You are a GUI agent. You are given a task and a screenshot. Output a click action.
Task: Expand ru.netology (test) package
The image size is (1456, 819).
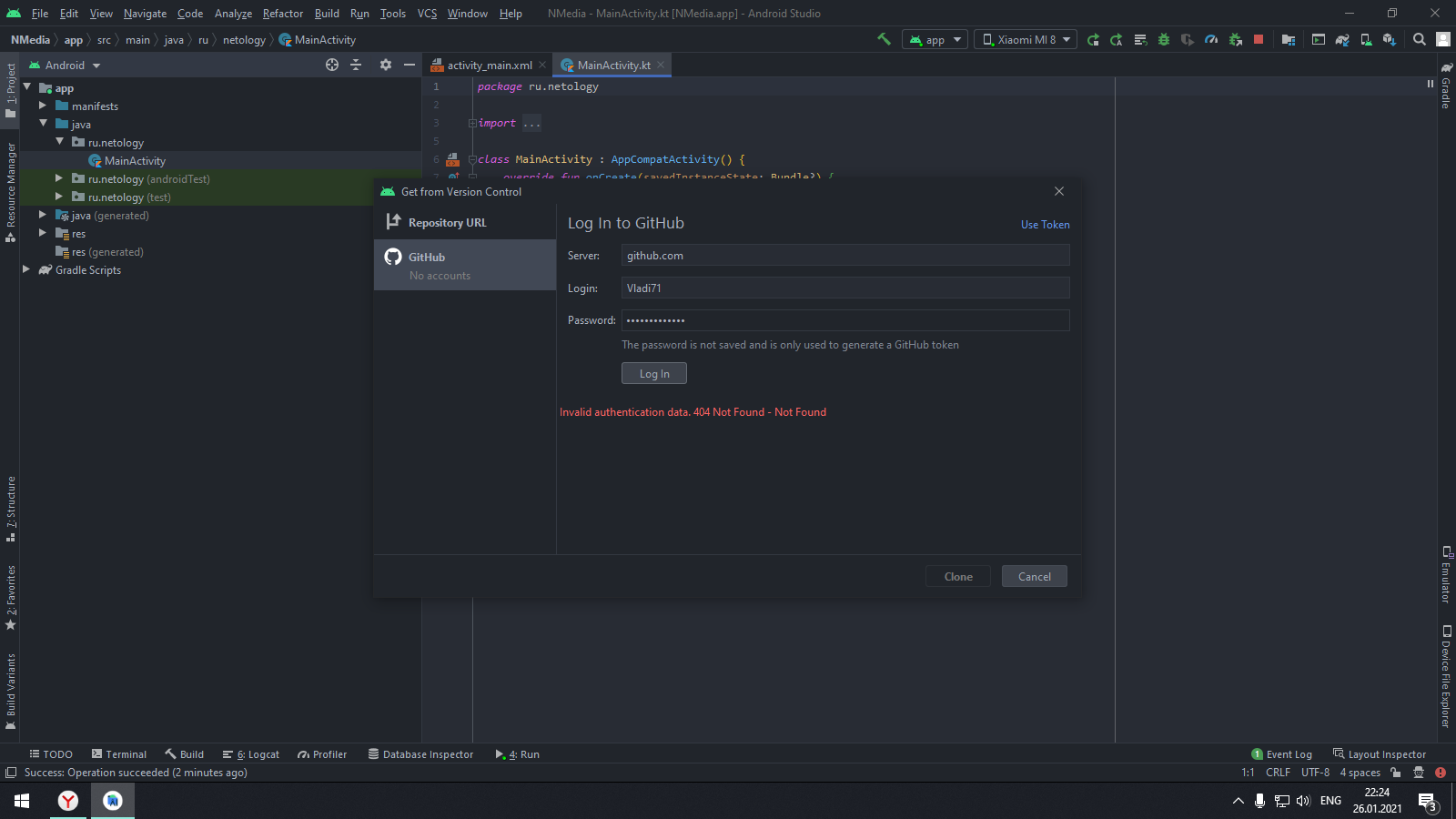tap(59, 197)
